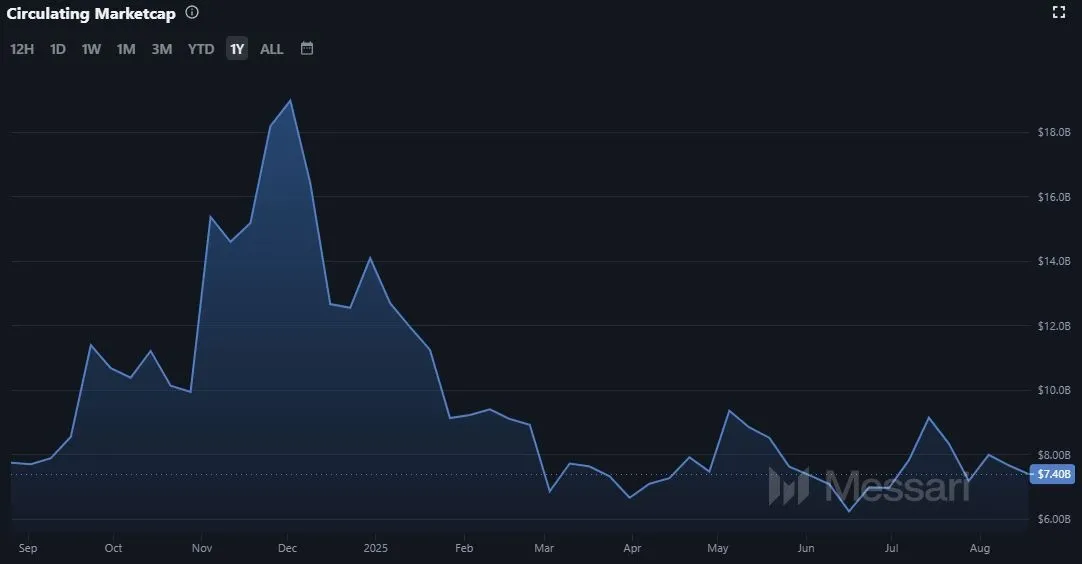Image resolution: width=1082 pixels, height=564 pixels.
Task: Click the Apr x-axis label
Action: [632, 548]
